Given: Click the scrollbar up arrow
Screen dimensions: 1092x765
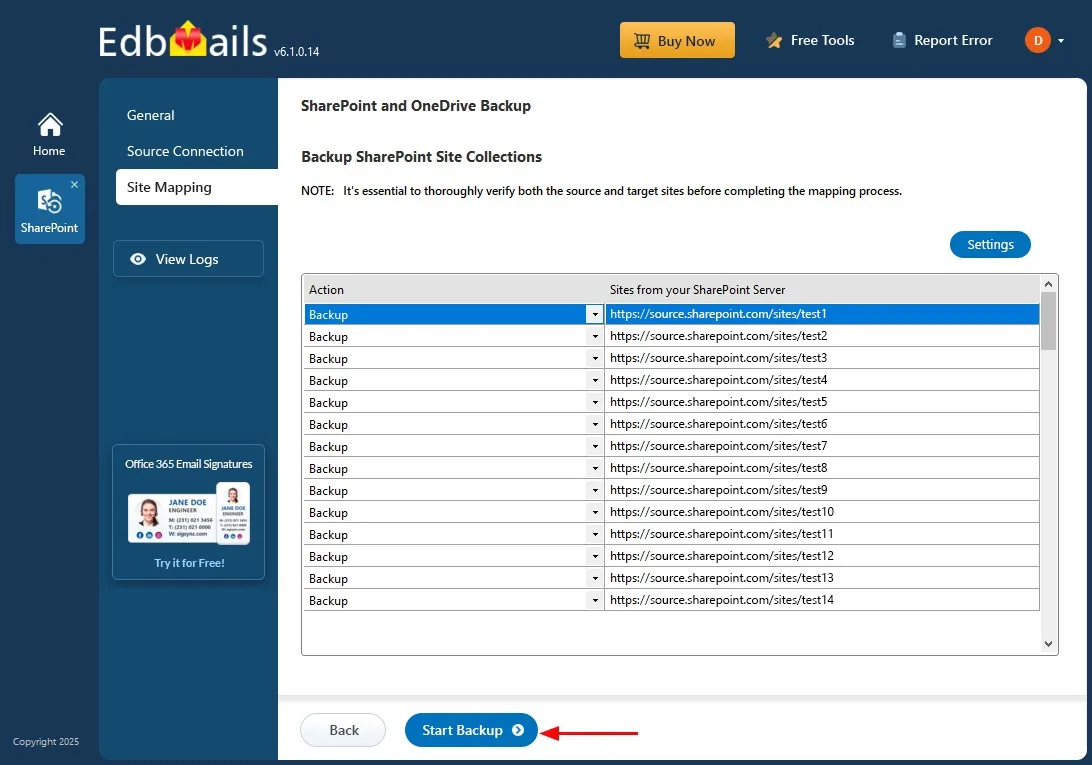Looking at the screenshot, I should [x=1048, y=284].
